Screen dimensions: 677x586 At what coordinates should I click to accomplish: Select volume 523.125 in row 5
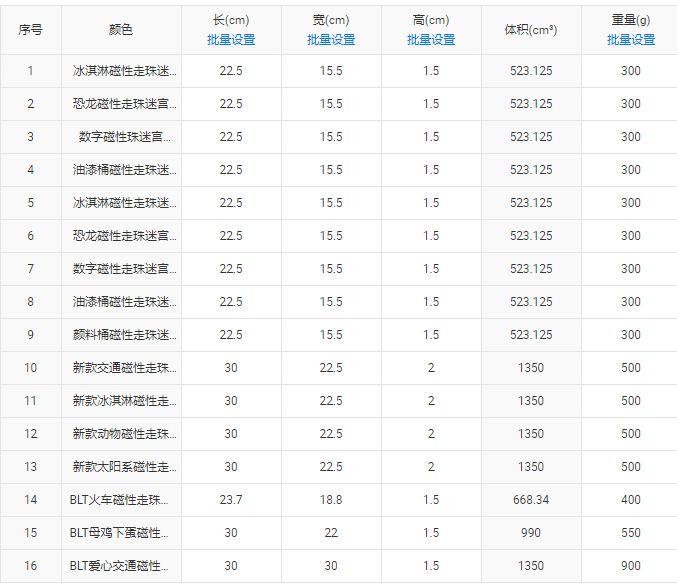[x=531, y=203]
